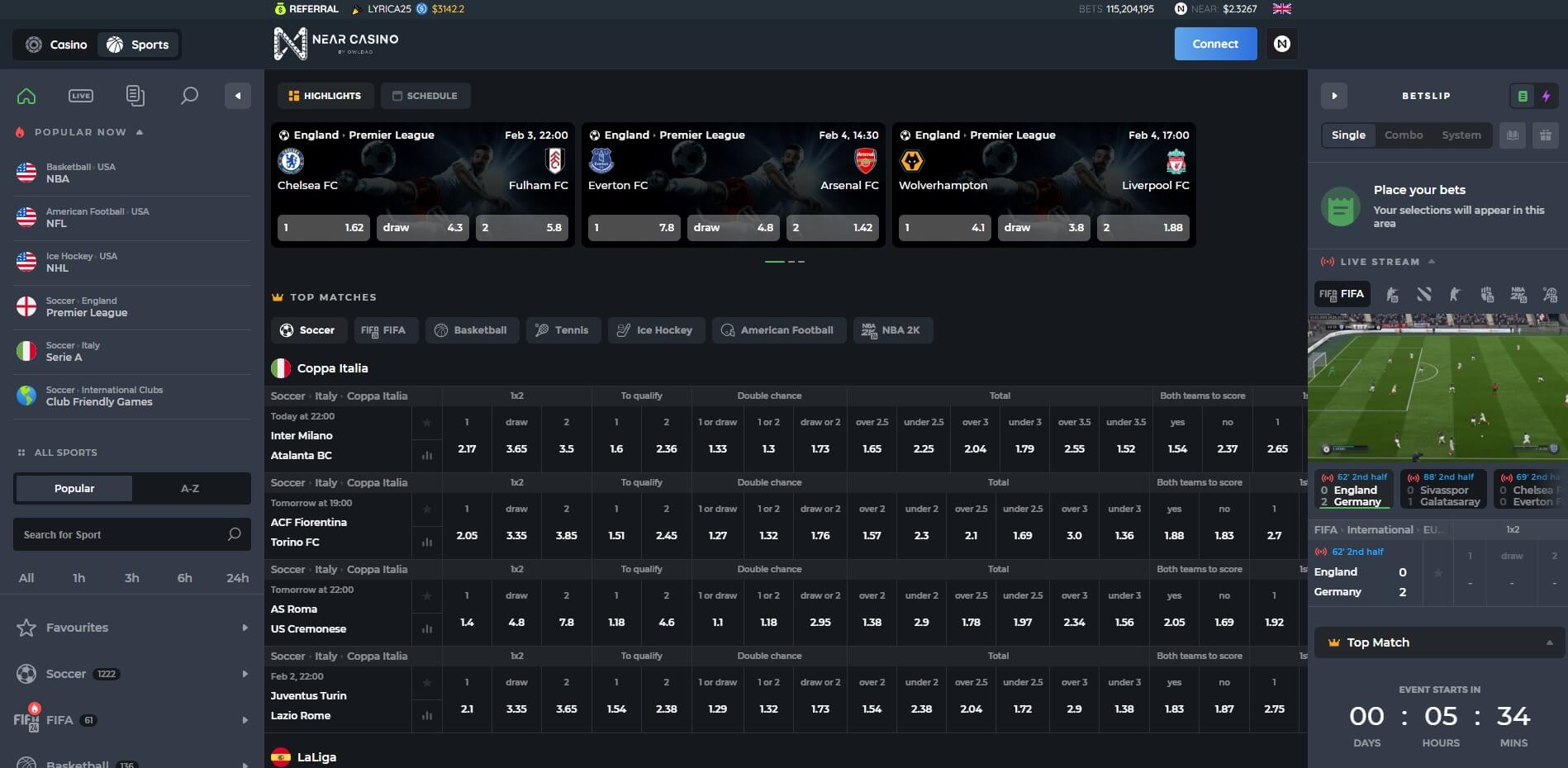
Task: Select the SCHEDULE tab
Action: [425, 96]
